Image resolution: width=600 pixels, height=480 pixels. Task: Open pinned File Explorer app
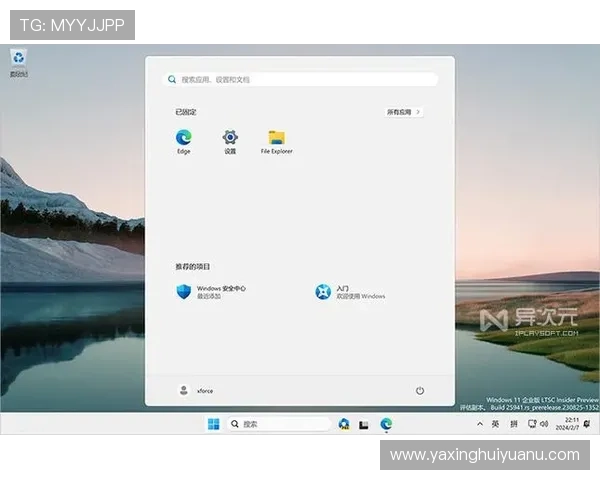point(276,142)
